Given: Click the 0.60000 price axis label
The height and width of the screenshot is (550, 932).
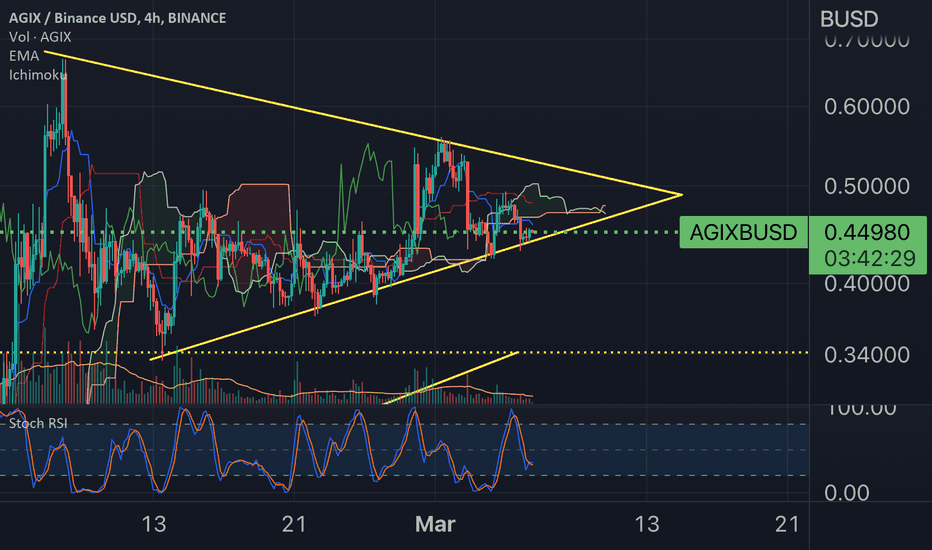Looking at the screenshot, I should point(867,106).
